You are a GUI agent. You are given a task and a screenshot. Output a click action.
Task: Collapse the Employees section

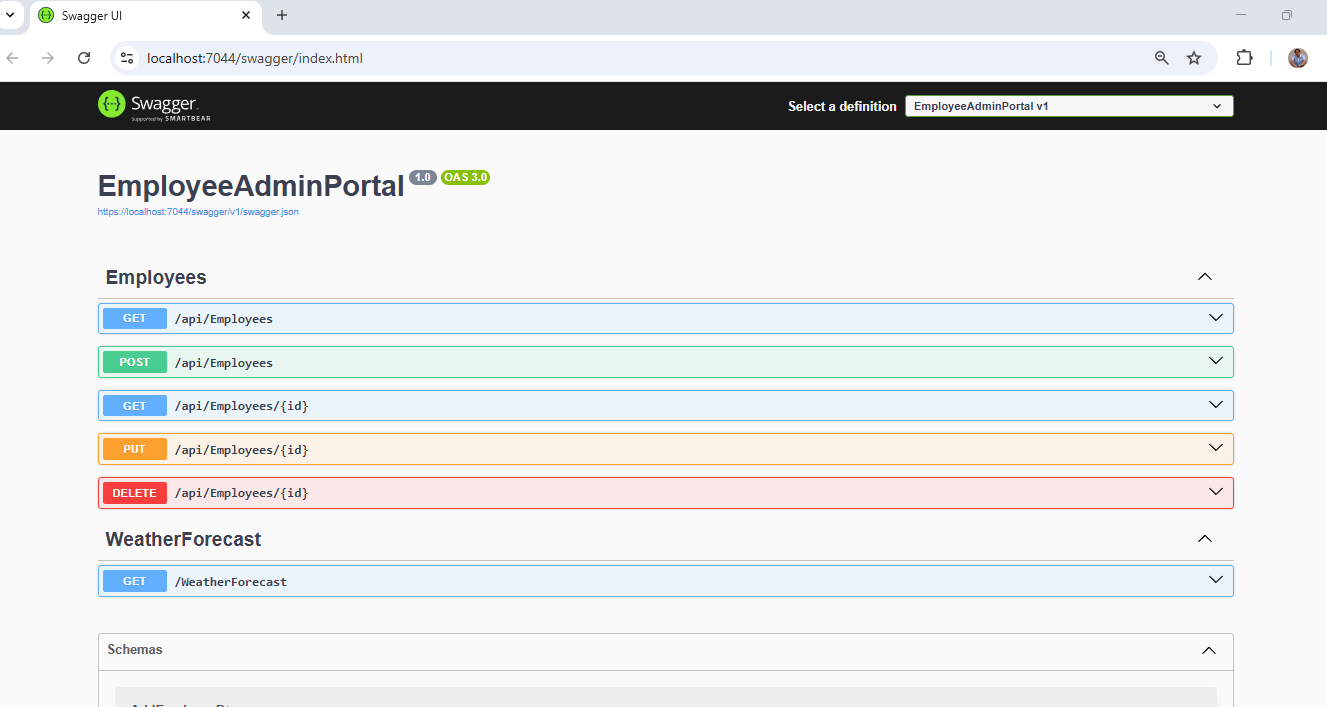(x=1205, y=277)
